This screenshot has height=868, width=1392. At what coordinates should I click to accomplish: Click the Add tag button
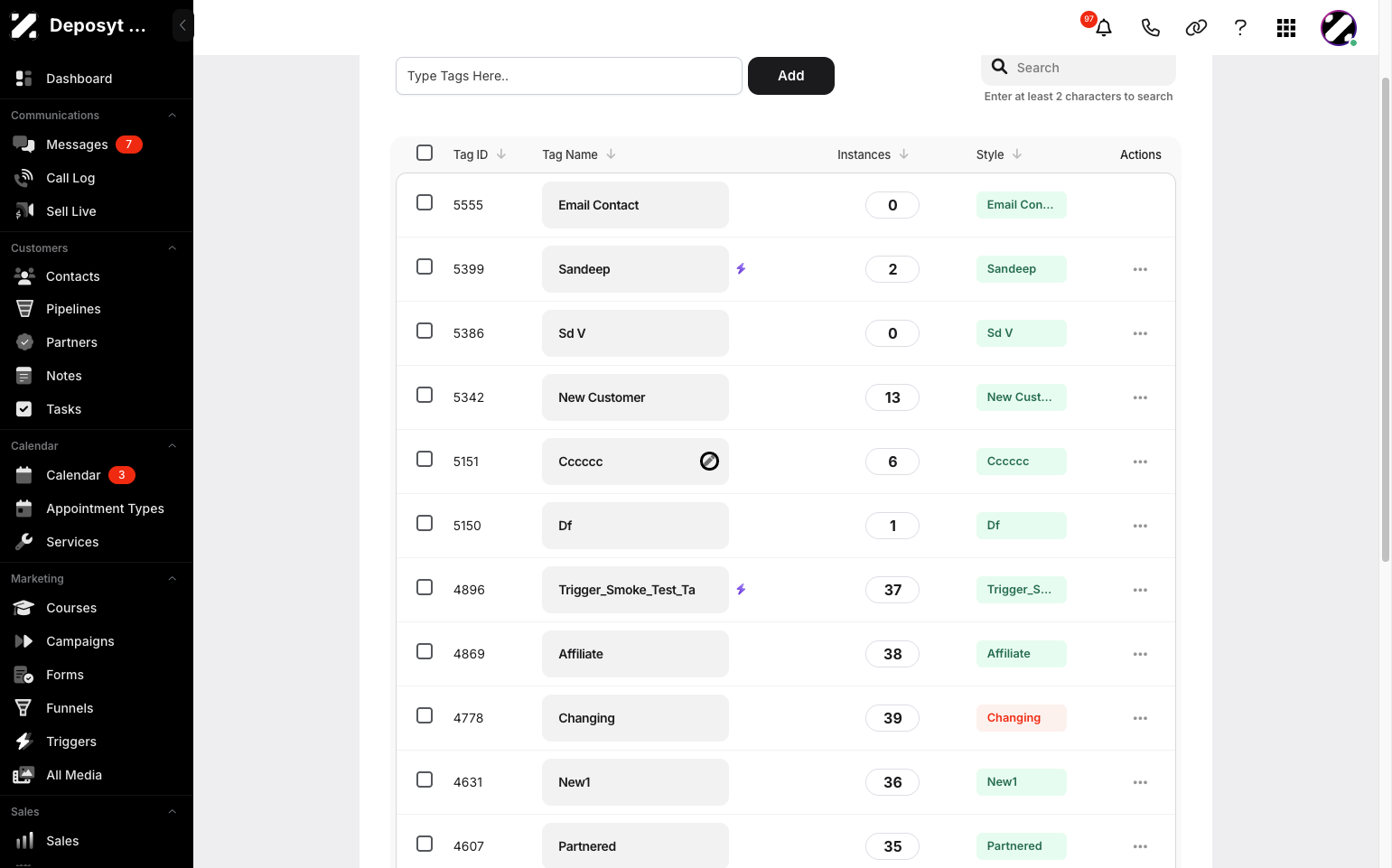(x=791, y=76)
